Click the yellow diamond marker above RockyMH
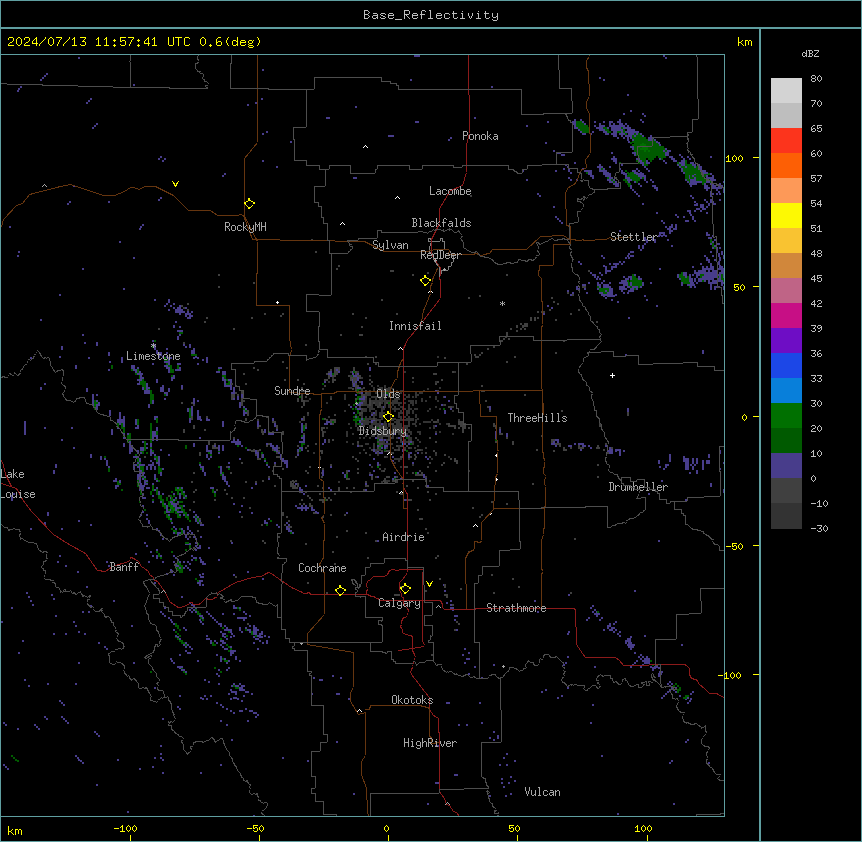The height and width of the screenshot is (842, 862). (250, 204)
